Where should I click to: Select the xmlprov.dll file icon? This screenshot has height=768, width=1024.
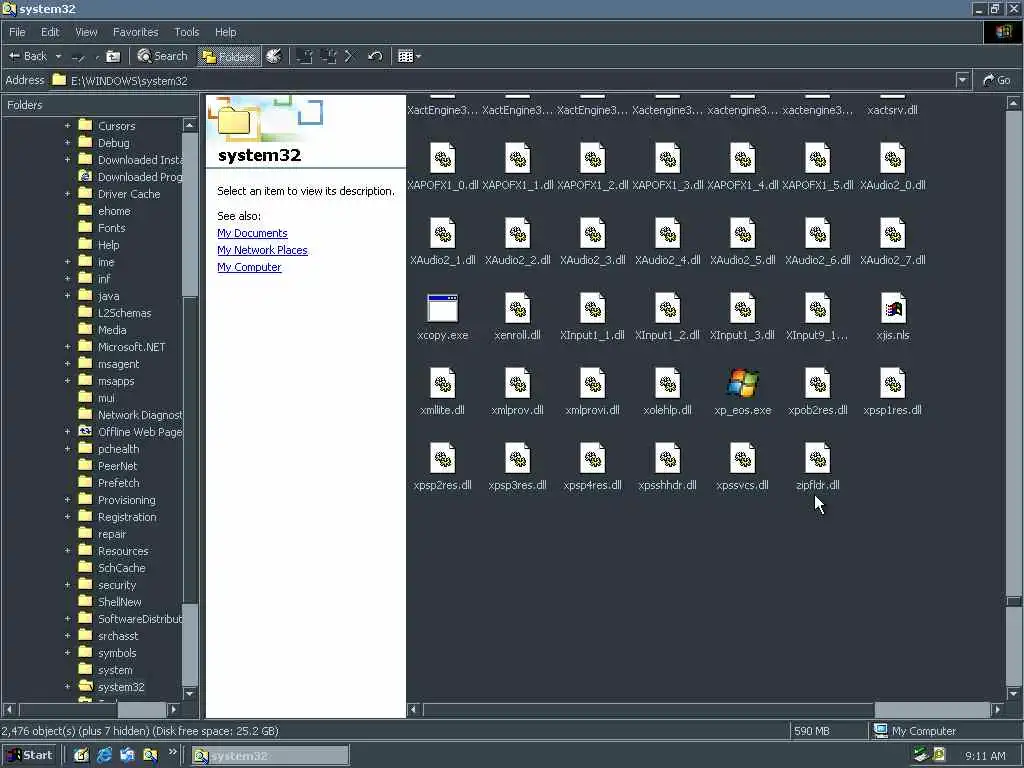(x=518, y=383)
